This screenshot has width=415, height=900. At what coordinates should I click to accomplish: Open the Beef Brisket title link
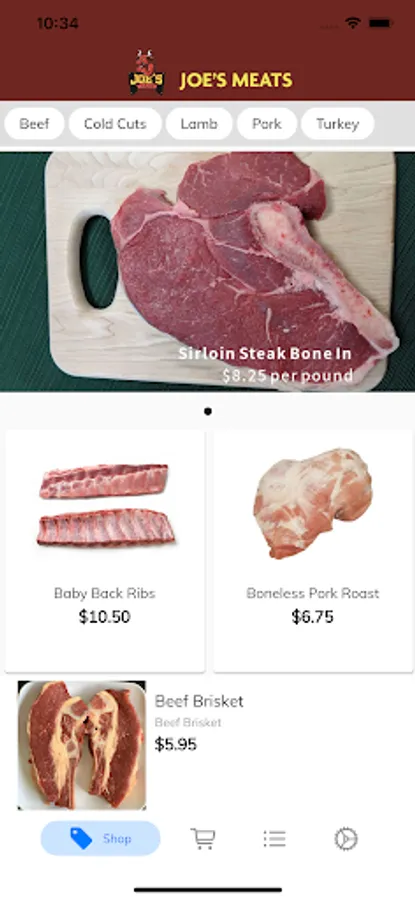tap(199, 701)
